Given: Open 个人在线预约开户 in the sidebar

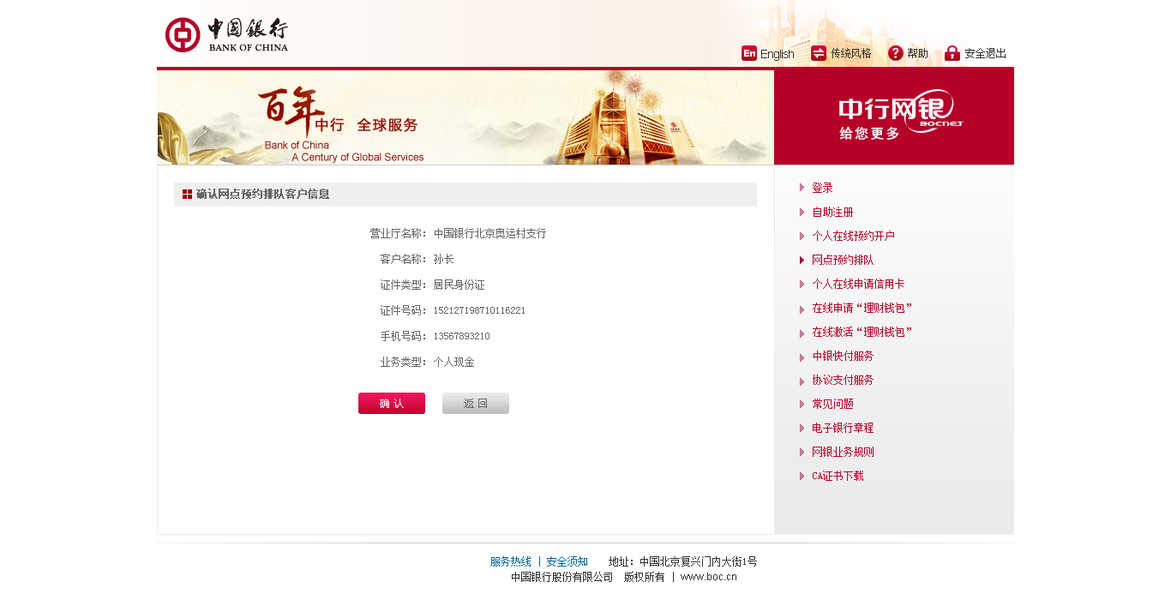Looking at the screenshot, I should pos(853,236).
